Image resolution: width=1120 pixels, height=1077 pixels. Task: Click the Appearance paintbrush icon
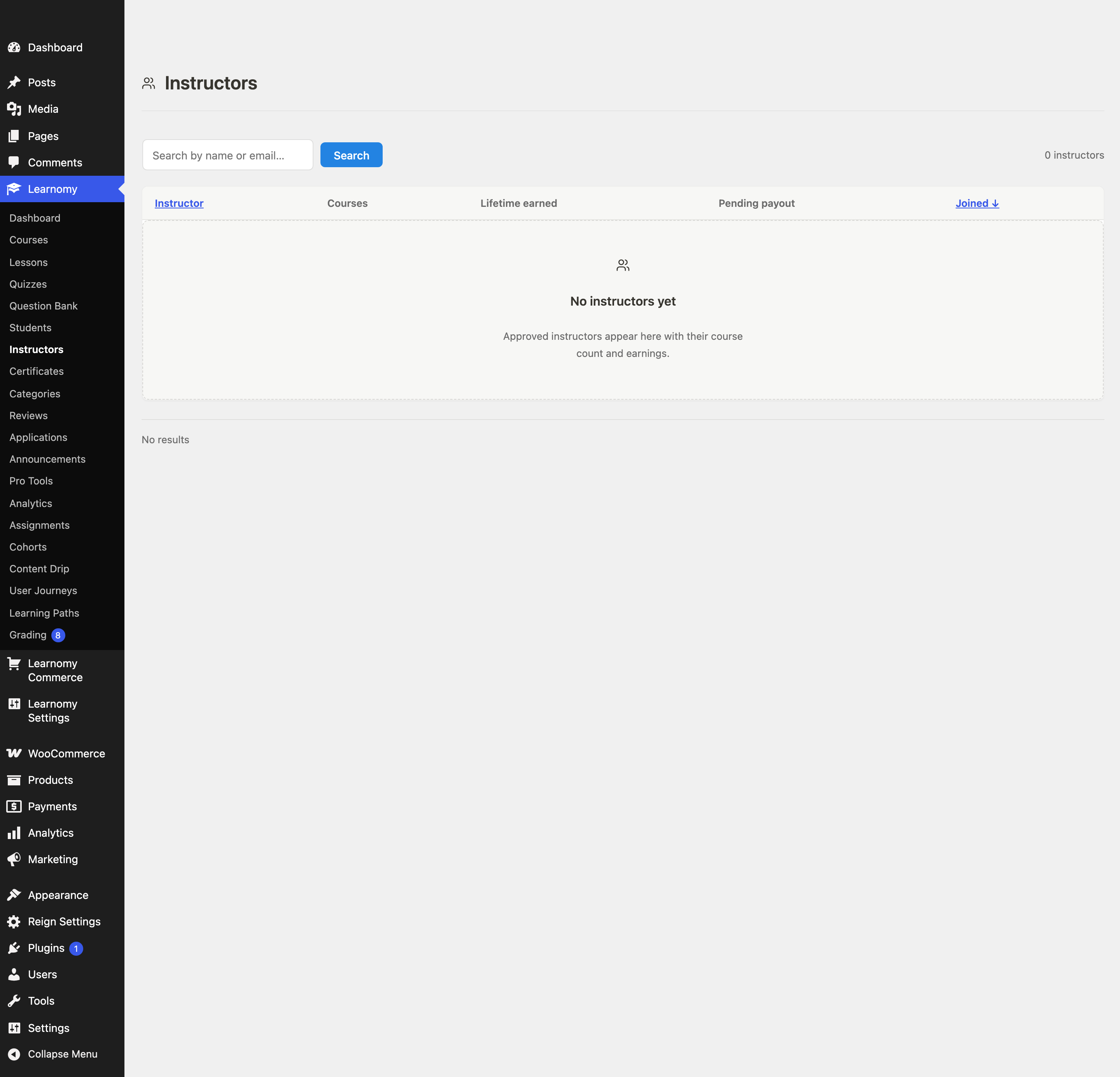(14, 895)
